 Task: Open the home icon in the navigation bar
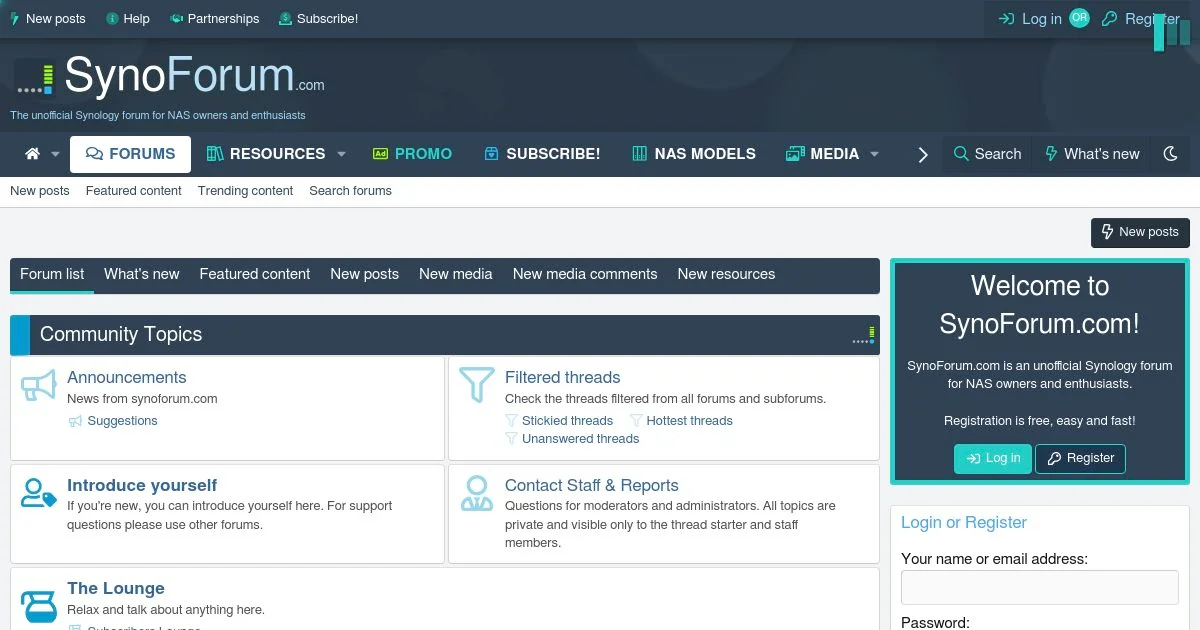32,154
